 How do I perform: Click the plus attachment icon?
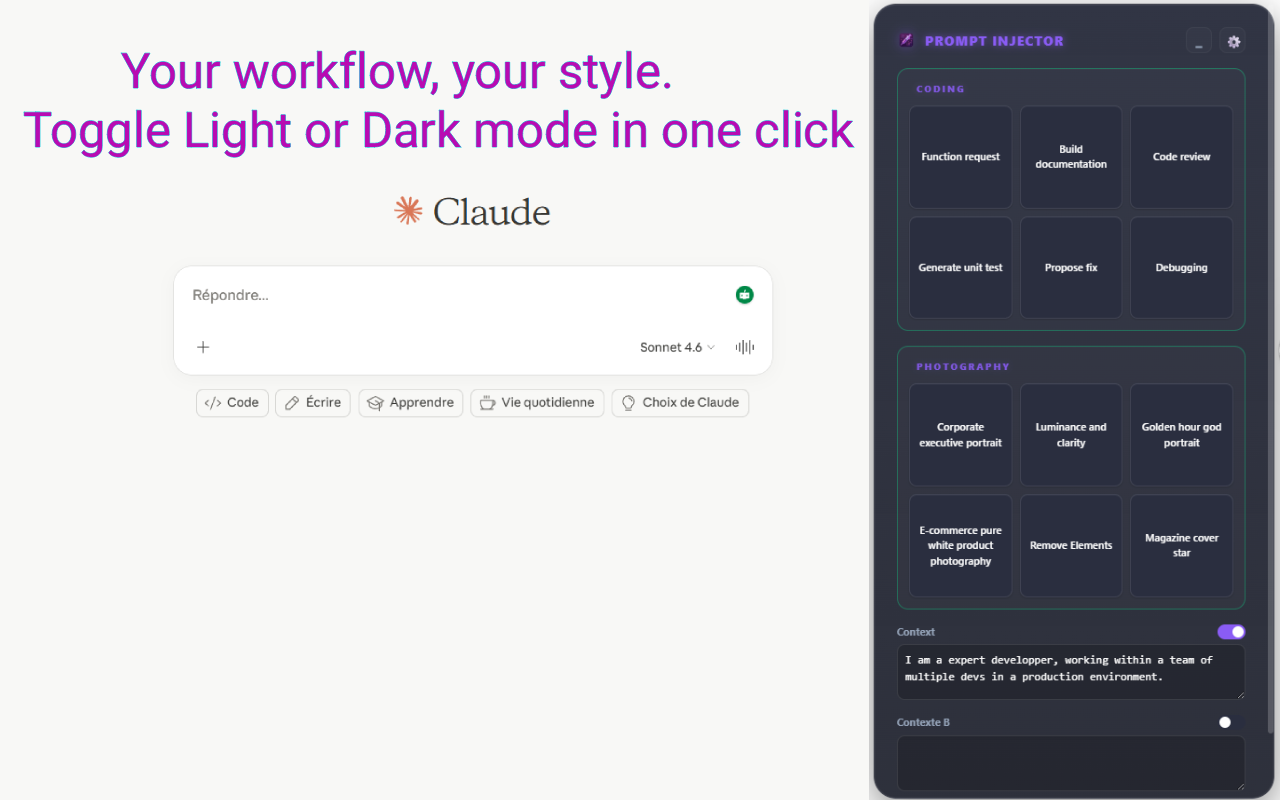(x=203, y=347)
